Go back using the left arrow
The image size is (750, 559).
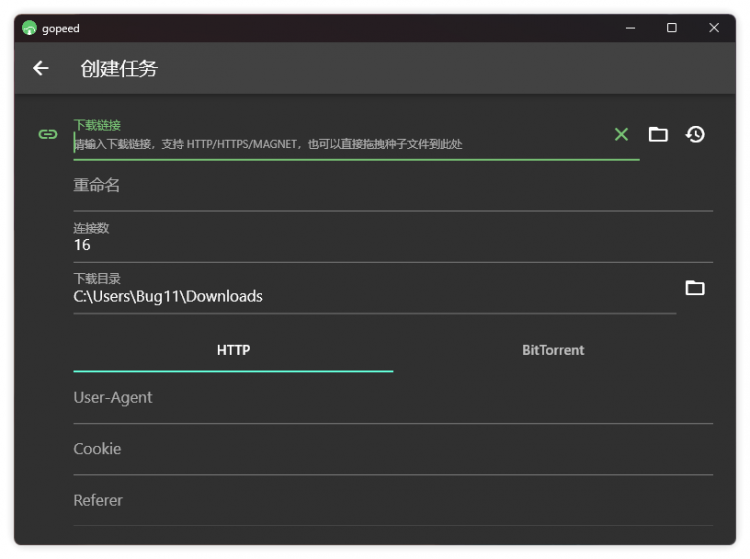[40, 68]
